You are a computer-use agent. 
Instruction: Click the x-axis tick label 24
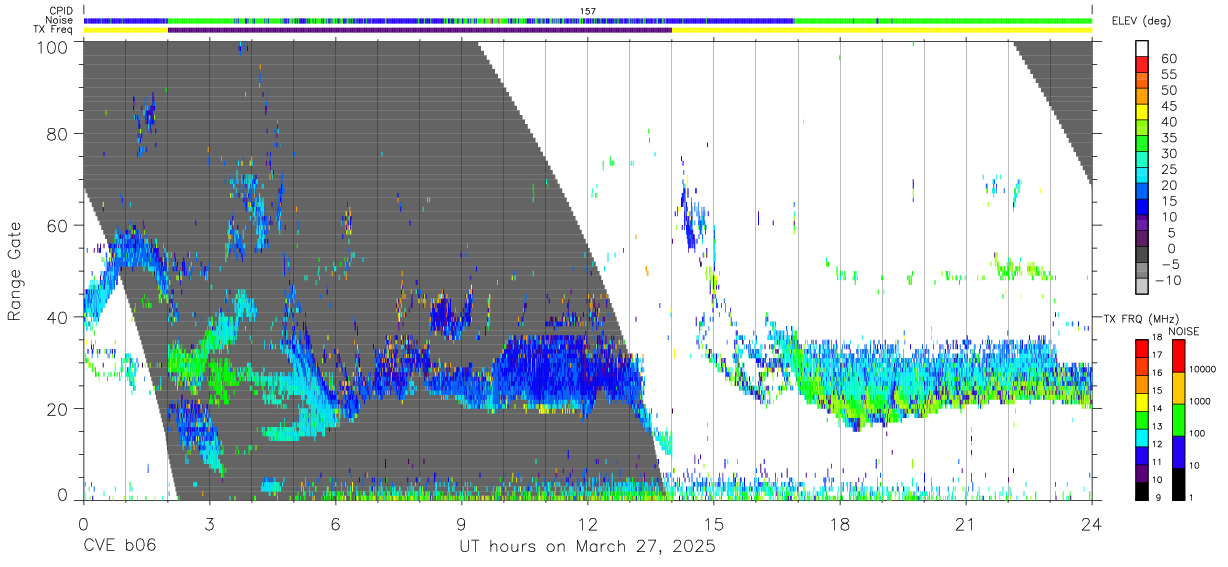coord(1091,523)
